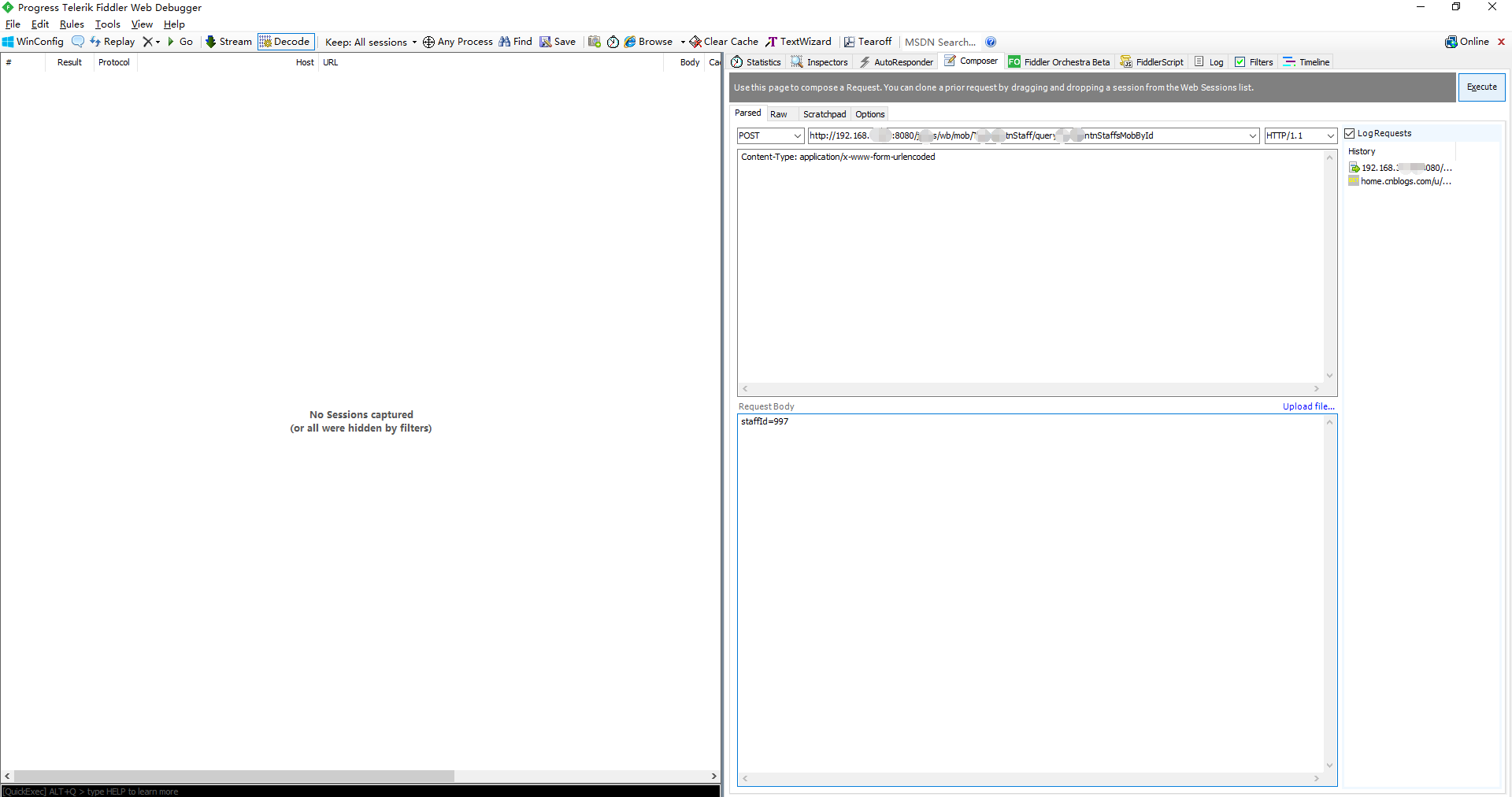The image size is (1512, 797).
Task: Click the Go resume button
Action: point(180,42)
